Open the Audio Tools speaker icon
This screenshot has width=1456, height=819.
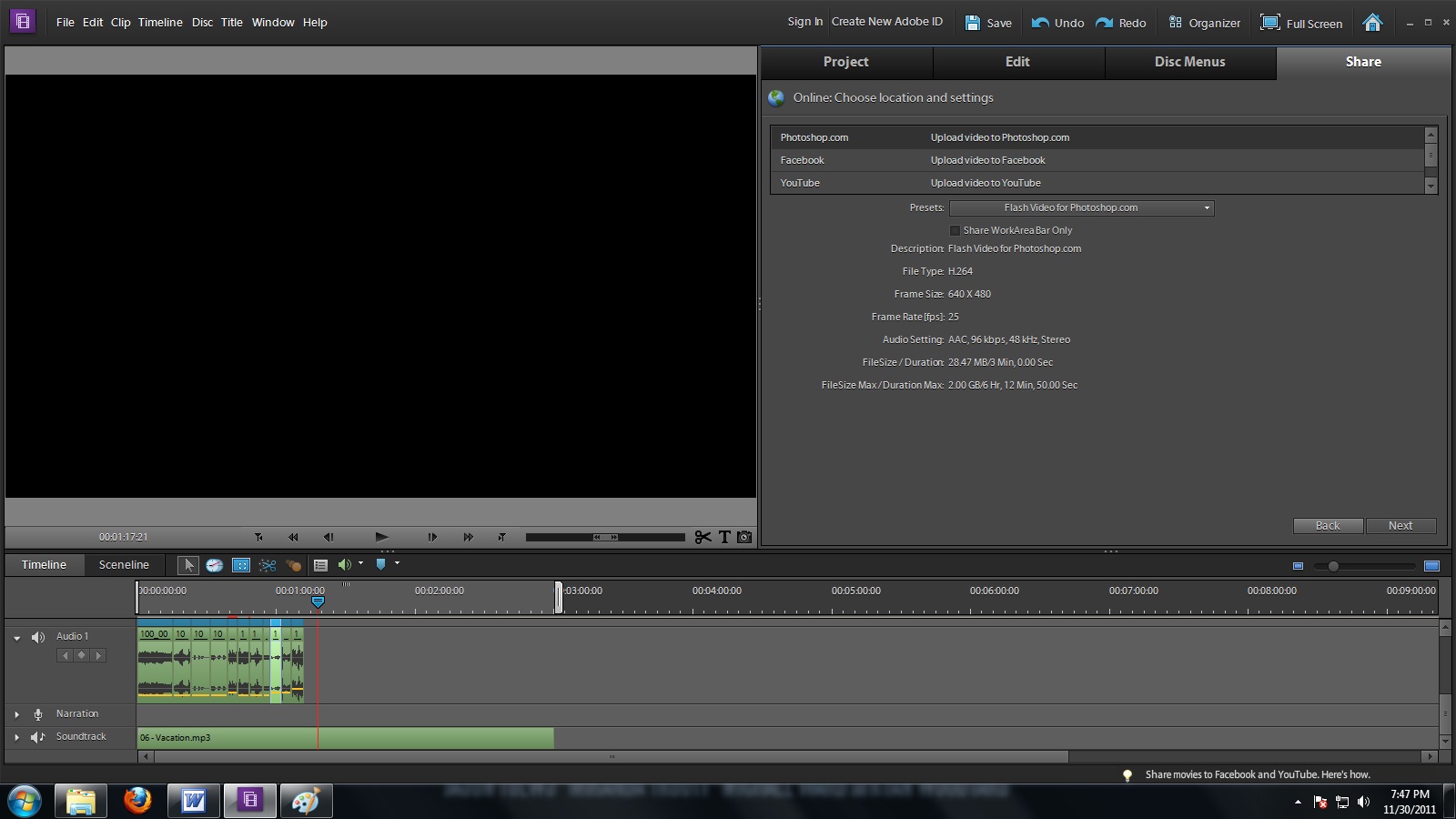tap(344, 564)
